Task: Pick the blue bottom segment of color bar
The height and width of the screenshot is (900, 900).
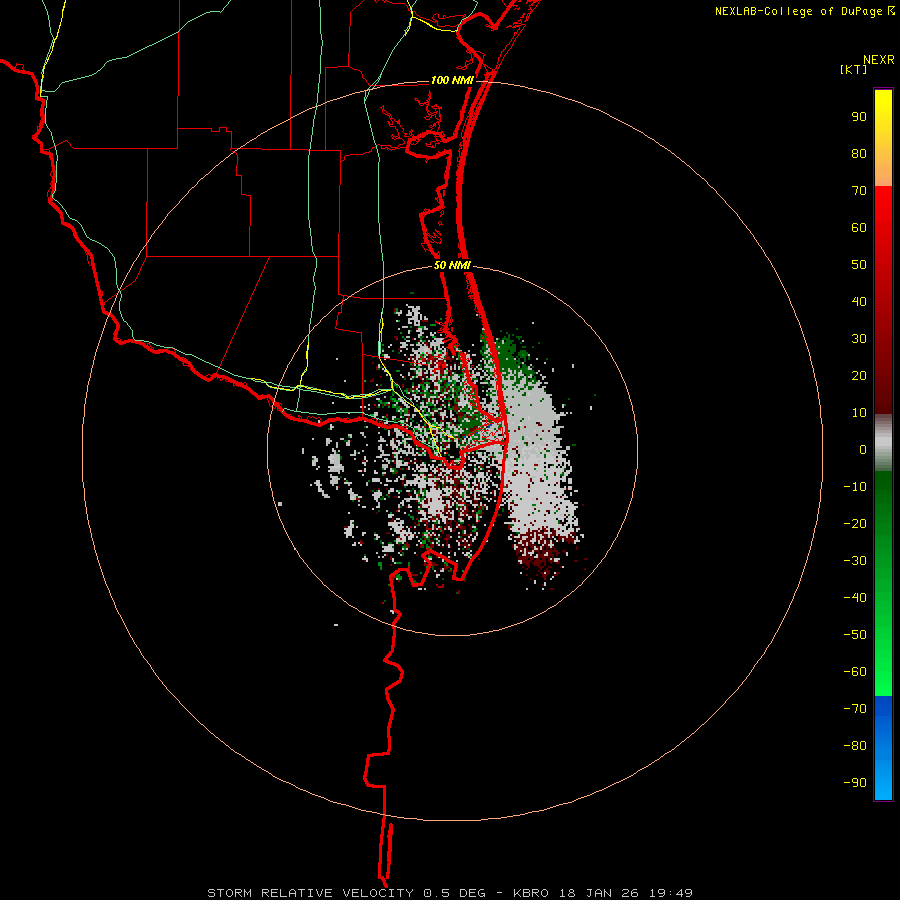Action: (883, 748)
